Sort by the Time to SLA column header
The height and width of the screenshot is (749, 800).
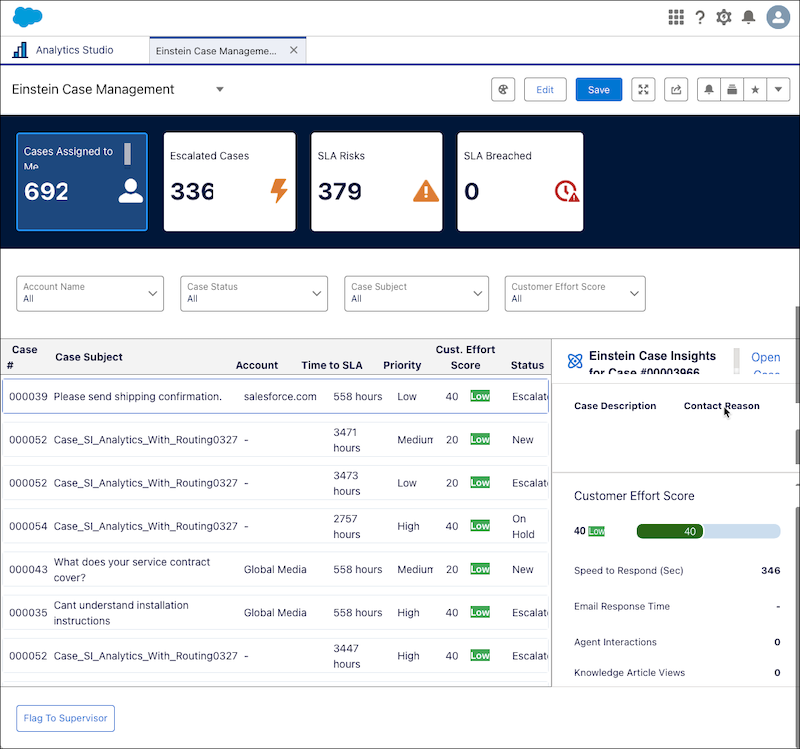pos(332,365)
